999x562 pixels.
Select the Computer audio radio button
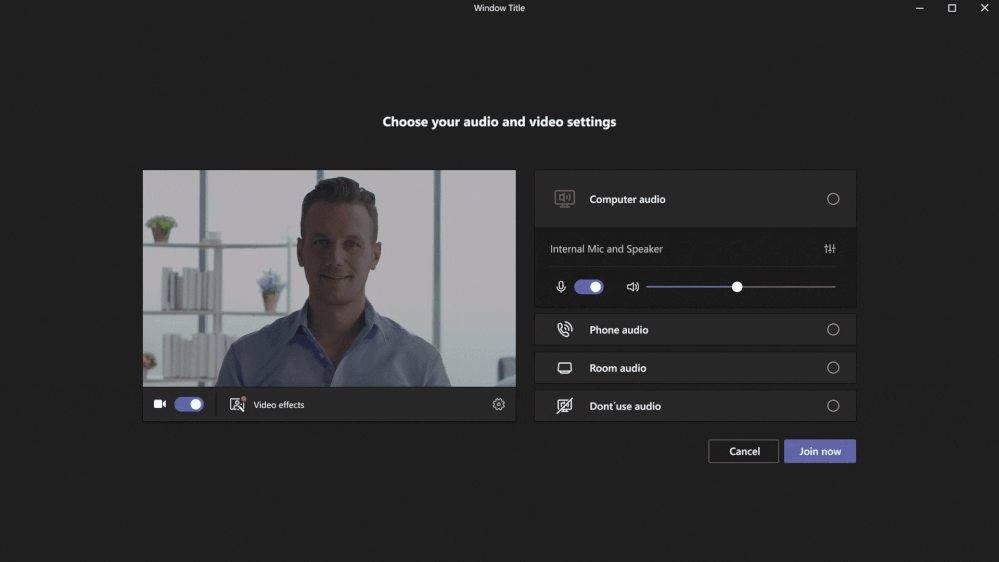coord(833,199)
